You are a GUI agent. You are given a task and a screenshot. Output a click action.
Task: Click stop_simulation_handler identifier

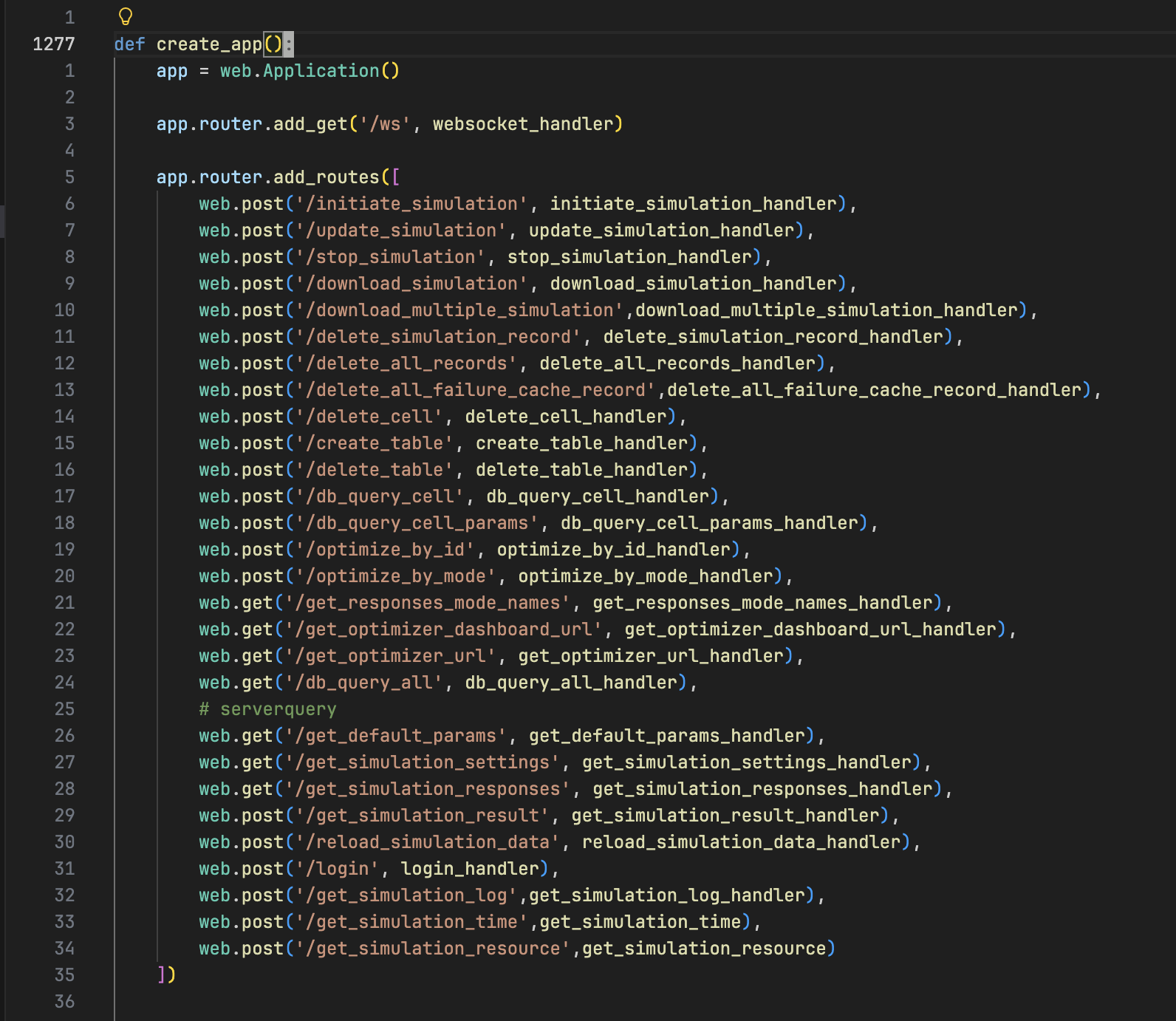pyautogui.click(x=629, y=257)
